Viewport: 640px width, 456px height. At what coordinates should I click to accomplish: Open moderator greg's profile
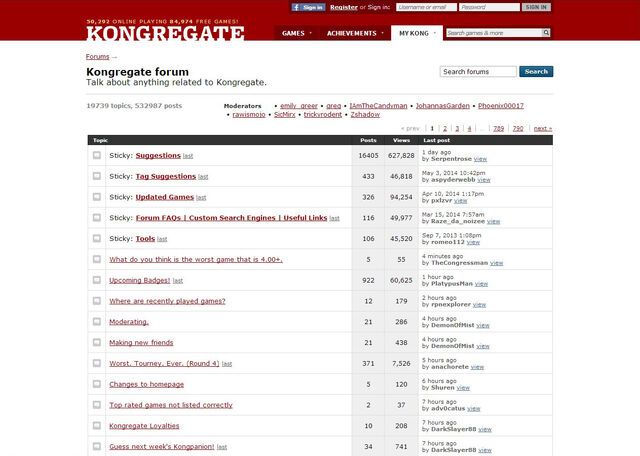[333, 106]
